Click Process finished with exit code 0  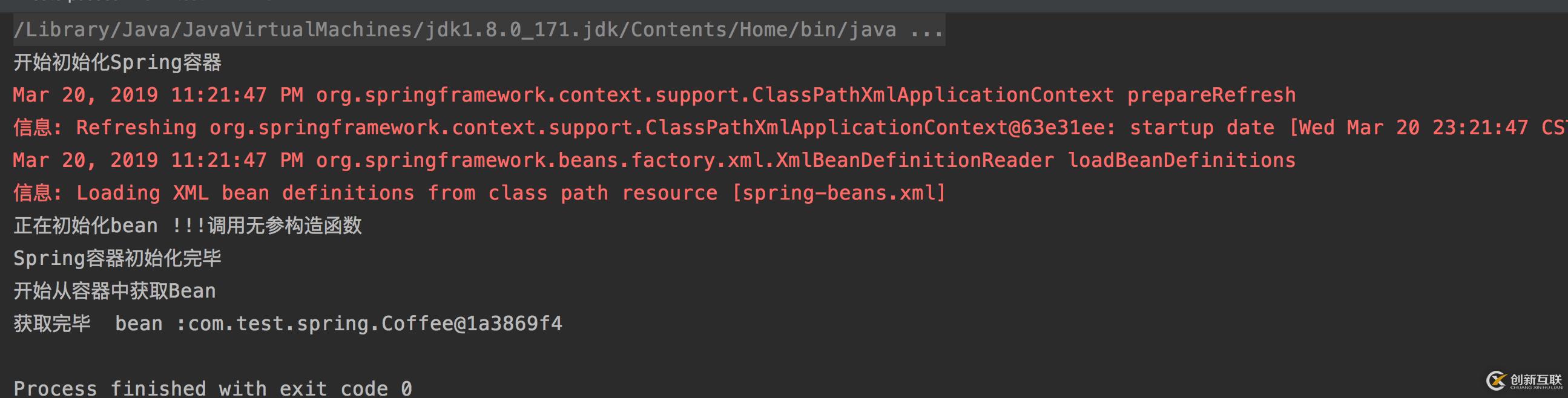(x=213, y=388)
